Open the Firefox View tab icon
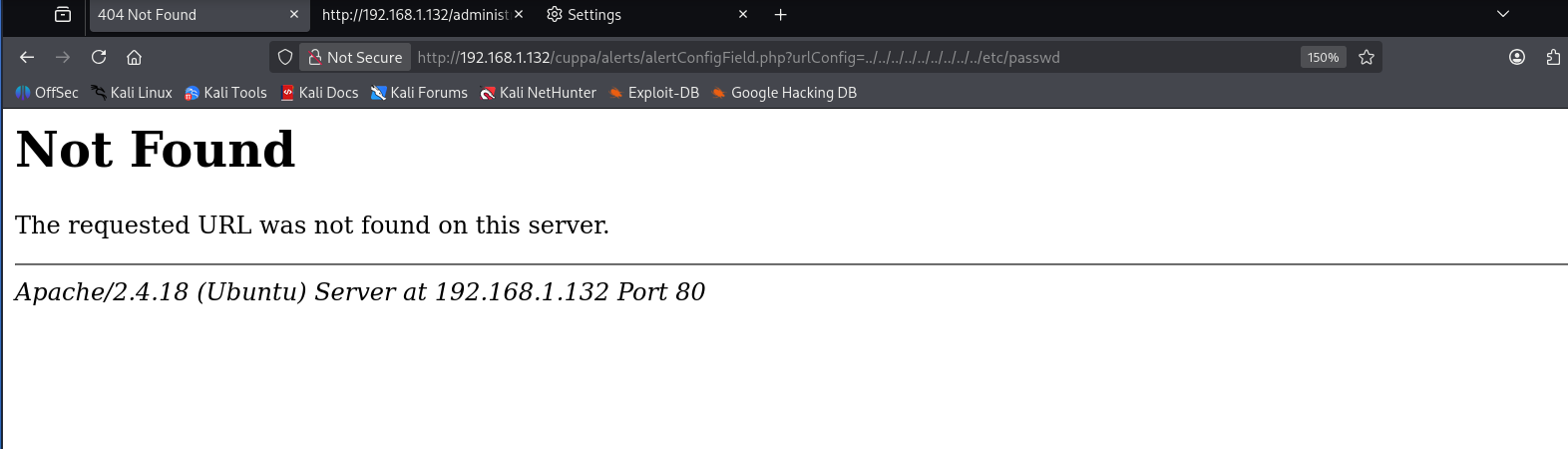This screenshot has height=449, width=1568. (x=63, y=14)
